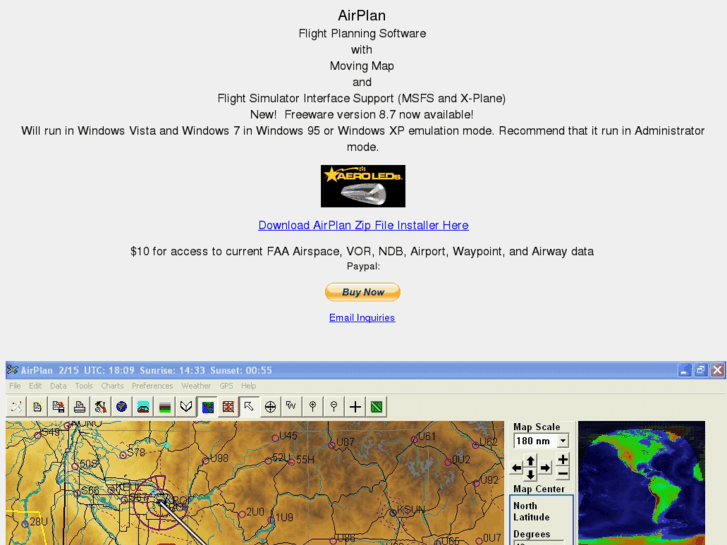Screen dimensions: 727x545
Task: Pan the map left with arrow button
Action: [517, 468]
